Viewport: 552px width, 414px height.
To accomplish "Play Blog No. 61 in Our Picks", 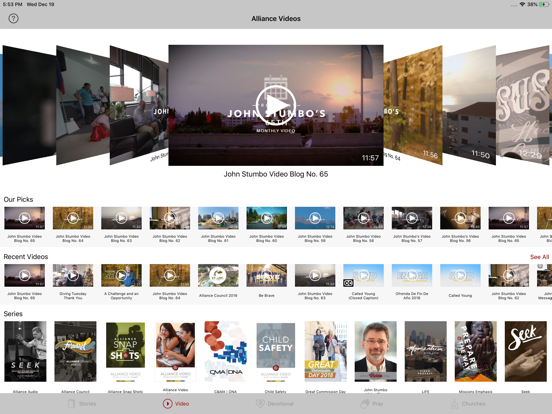I will pyautogui.click(x=218, y=218).
